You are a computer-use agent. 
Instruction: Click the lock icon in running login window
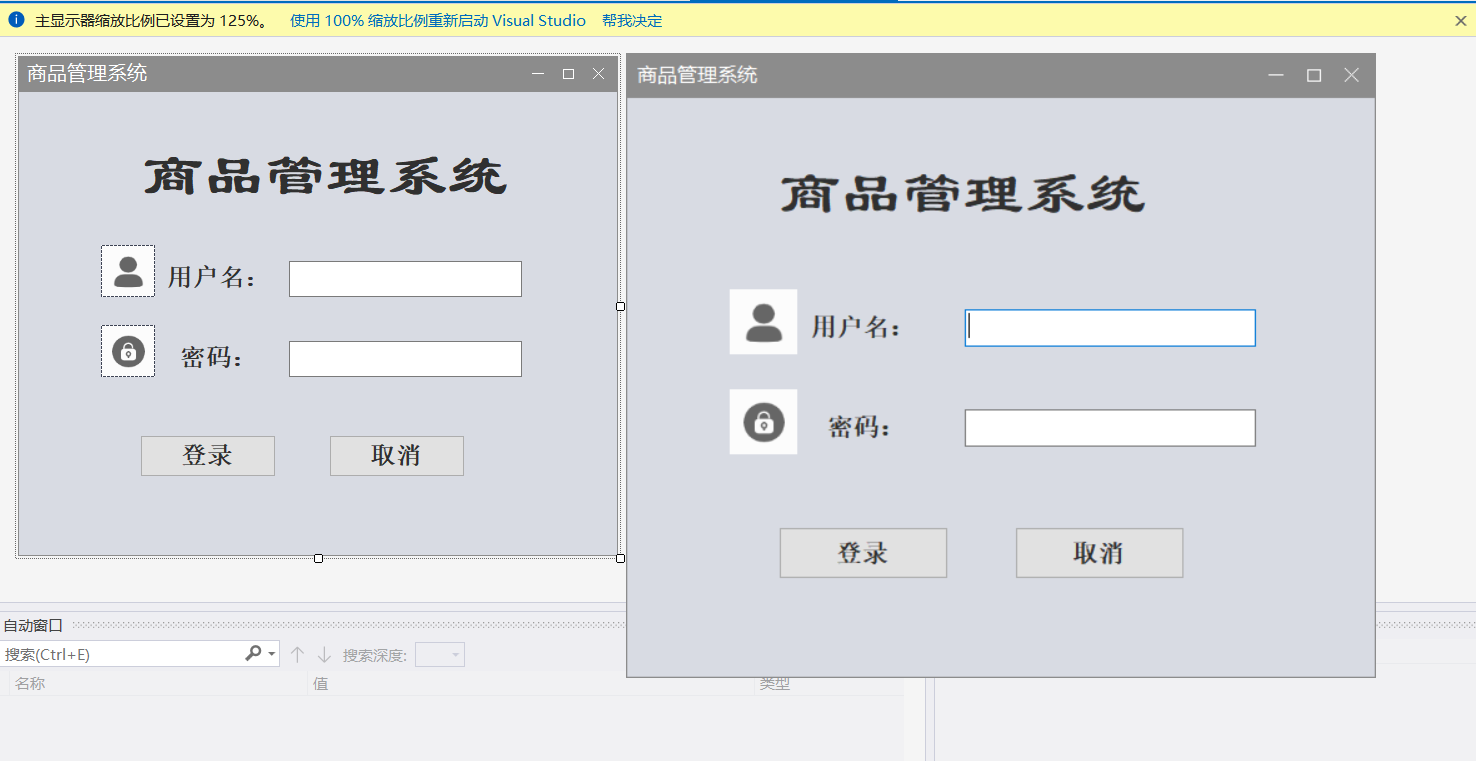pyautogui.click(x=763, y=422)
